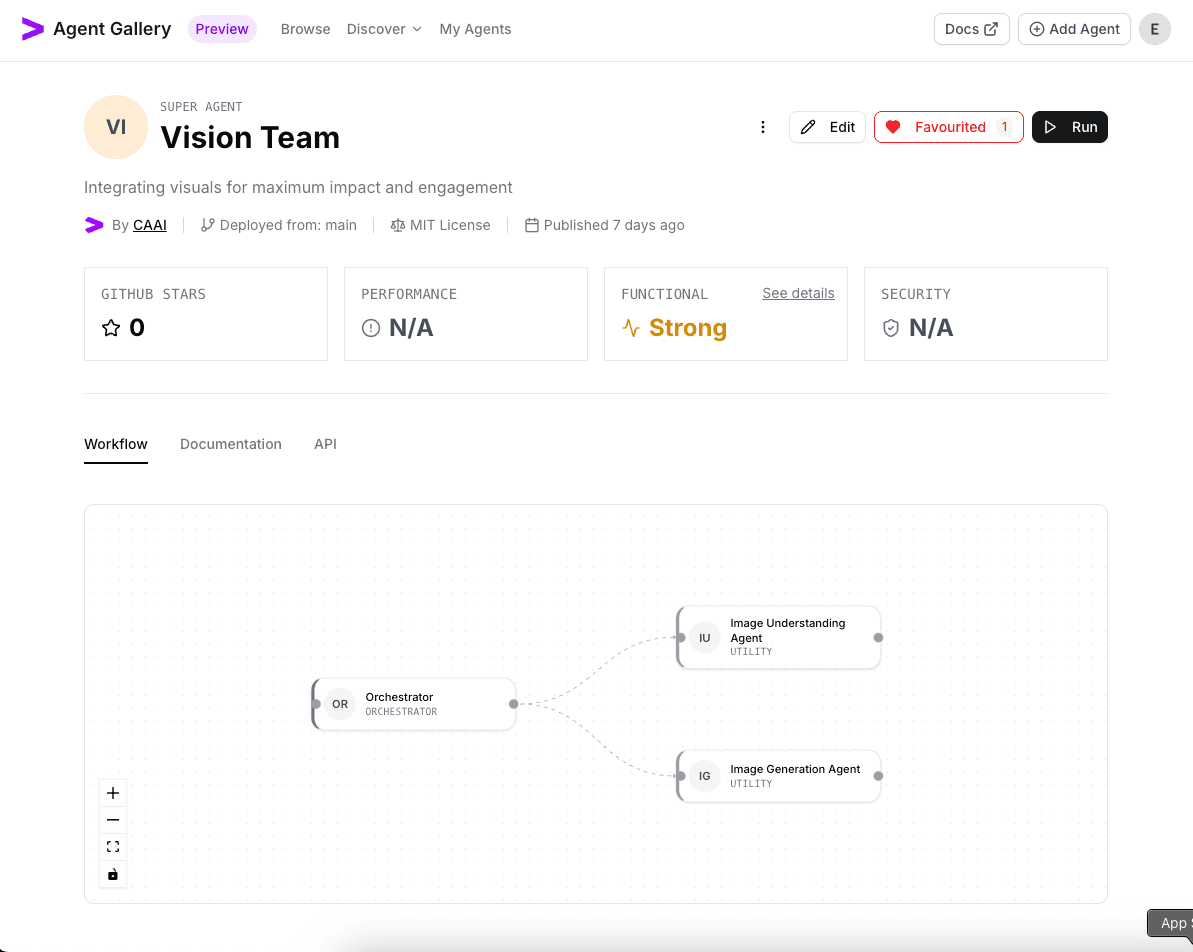Viewport: 1193px width, 952px height.
Task: Click the security shield icon
Action: click(890, 327)
